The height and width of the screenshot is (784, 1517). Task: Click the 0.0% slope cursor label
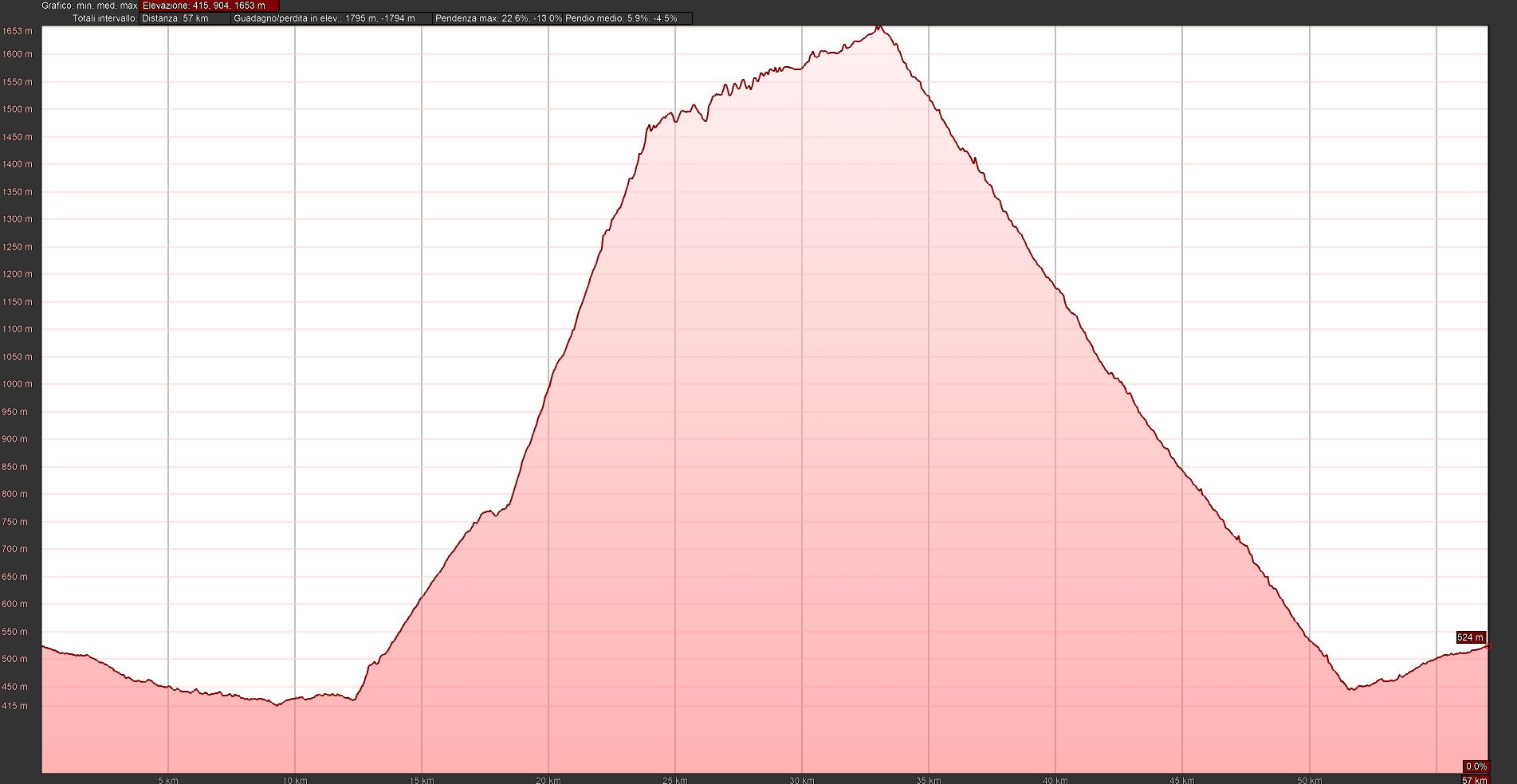[1476, 766]
